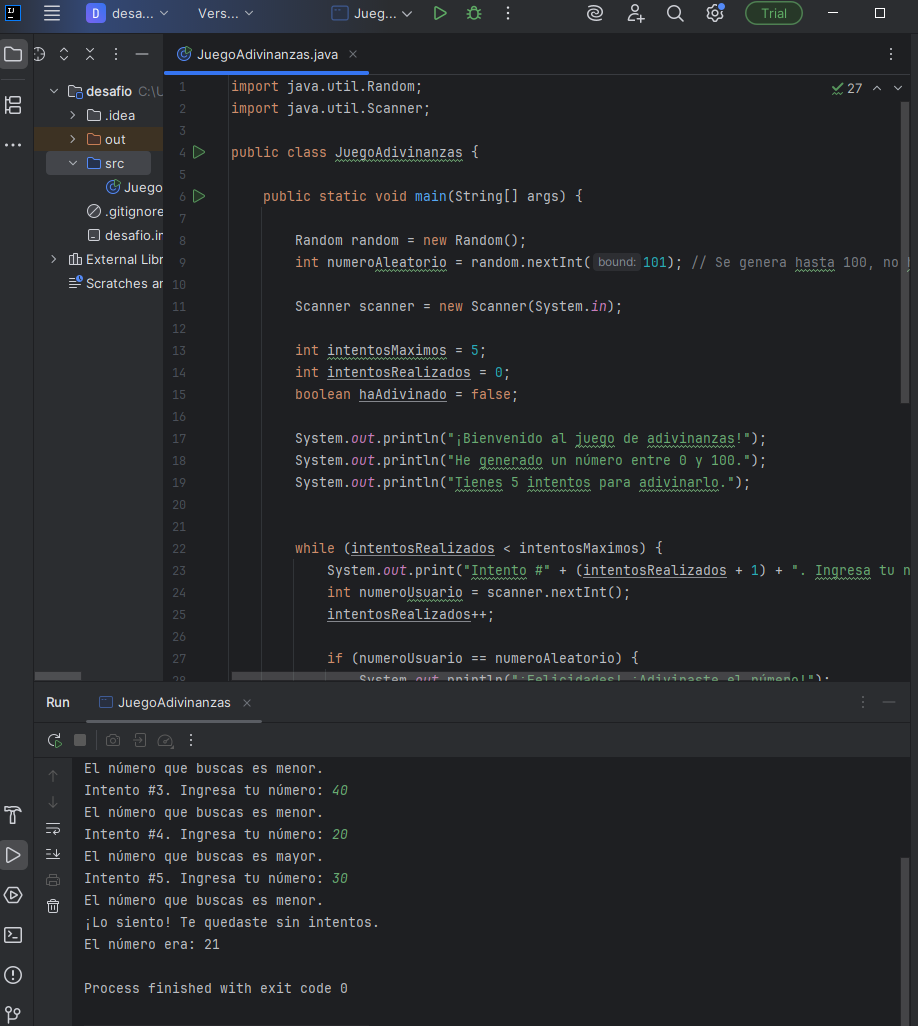The image size is (918, 1026).
Task: Open Run panel options ellipsis menu
Action: [863, 703]
